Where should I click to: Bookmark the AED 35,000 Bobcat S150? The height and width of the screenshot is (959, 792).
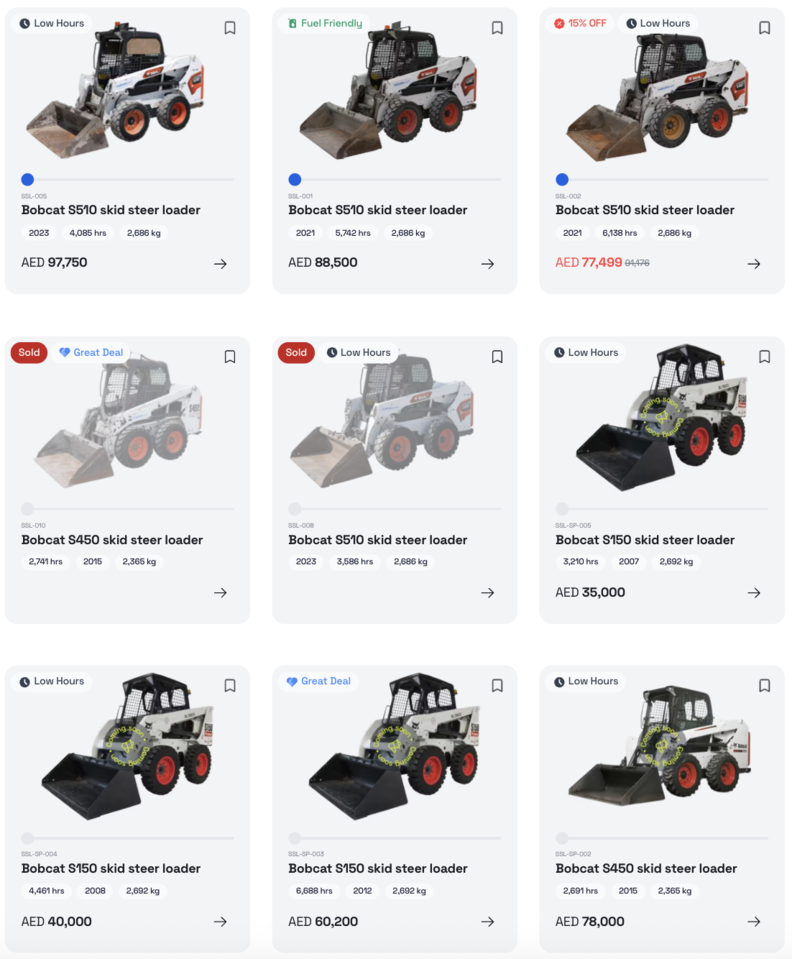click(764, 357)
